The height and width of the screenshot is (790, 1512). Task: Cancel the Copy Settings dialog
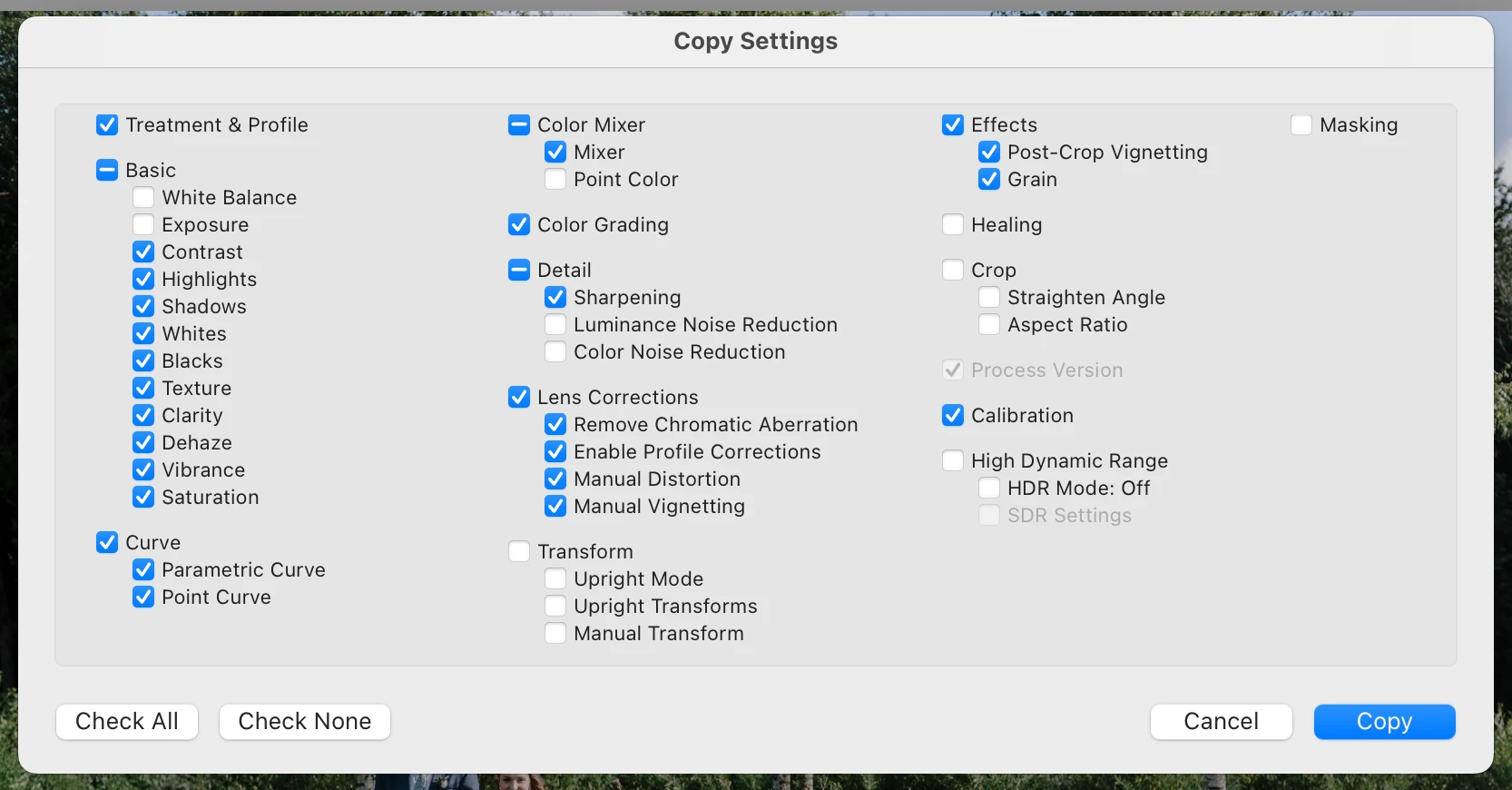pos(1221,722)
